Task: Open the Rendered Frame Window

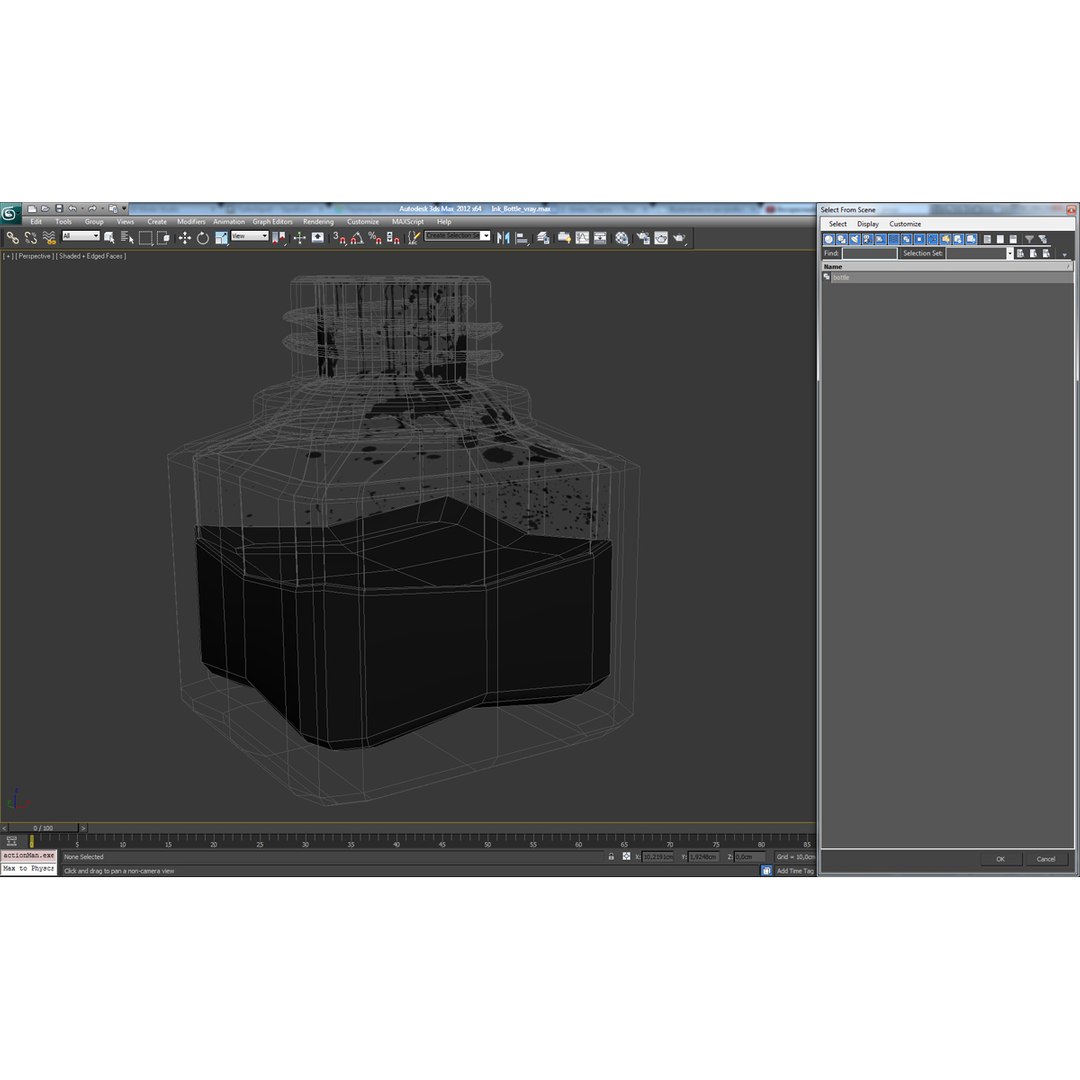Action: (661, 238)
